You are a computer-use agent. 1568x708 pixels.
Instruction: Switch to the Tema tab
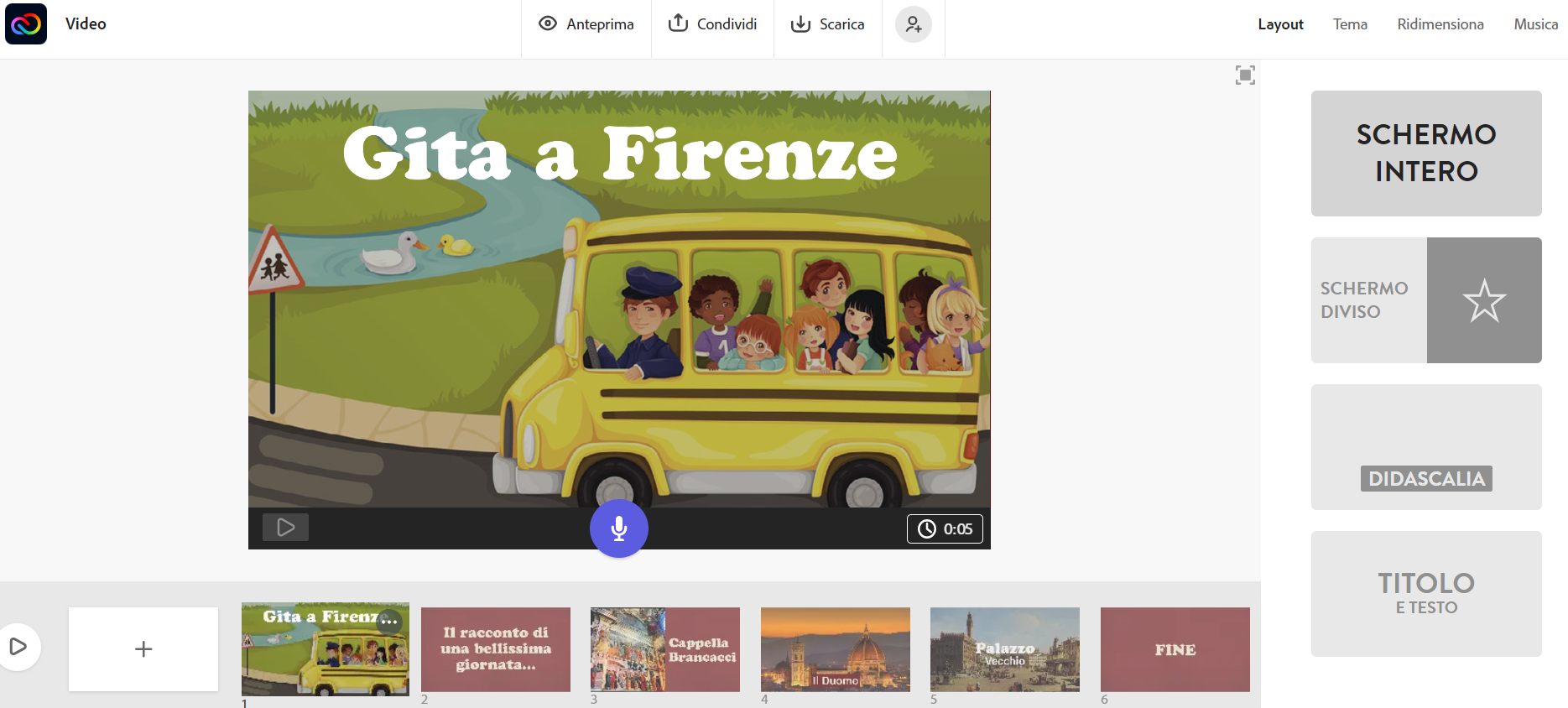pyautogui.click(x=1350, y=24)
